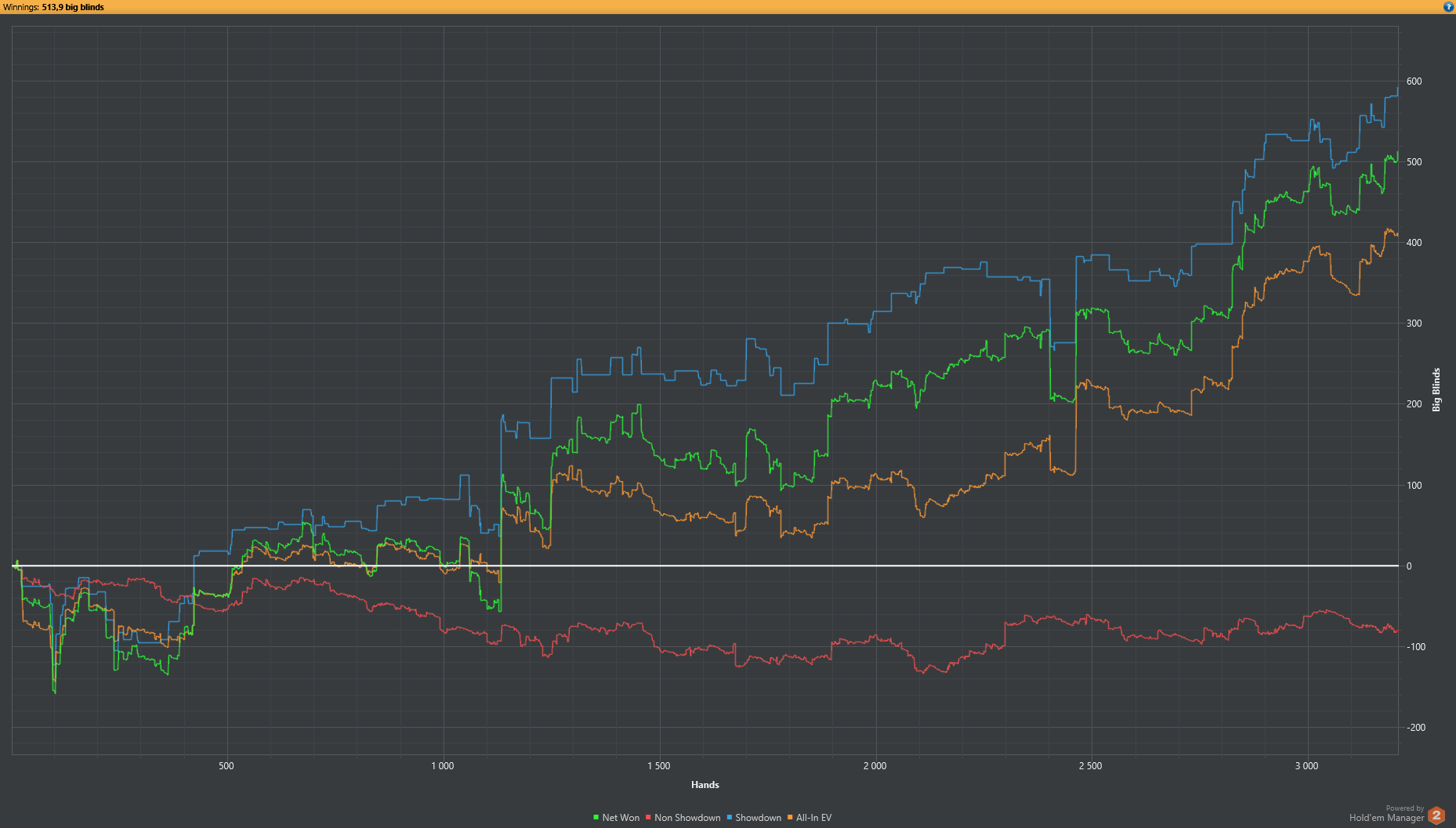
Task: Click the '3 000' x-axis label
Action: 1306,766
